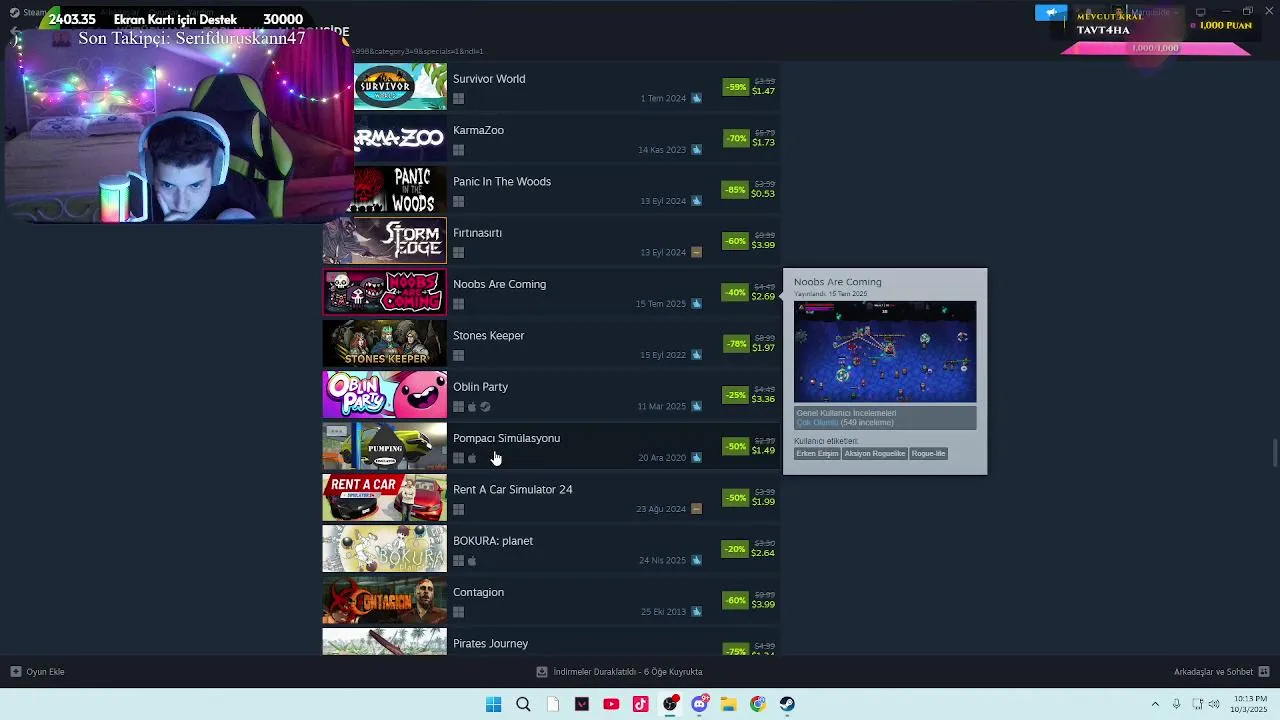
Task: Click Stones Keeper thumbs-up review icon
Action: coord(696,355)
